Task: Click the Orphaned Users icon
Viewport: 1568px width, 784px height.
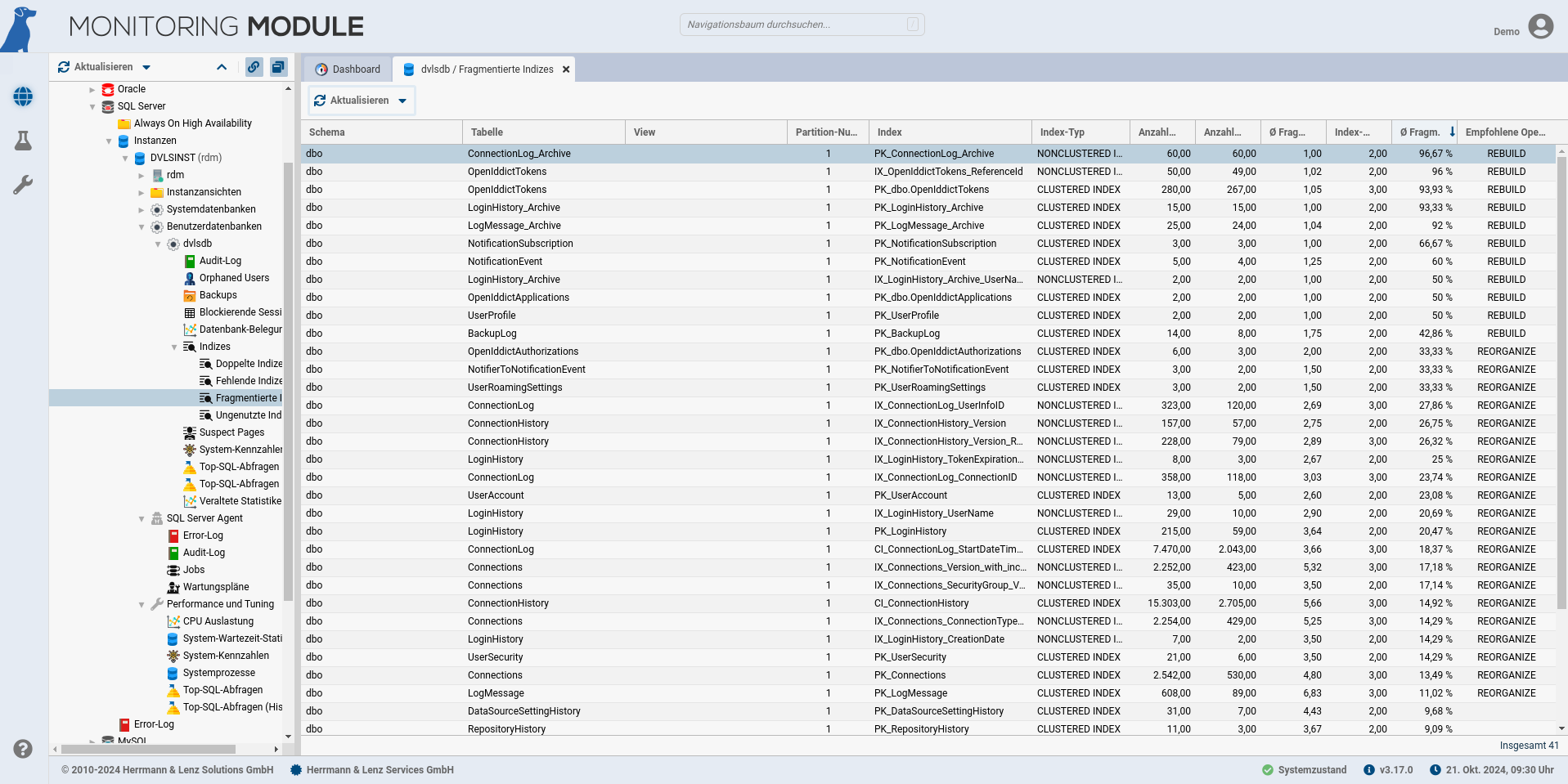Action: click(x=190, y=278)
